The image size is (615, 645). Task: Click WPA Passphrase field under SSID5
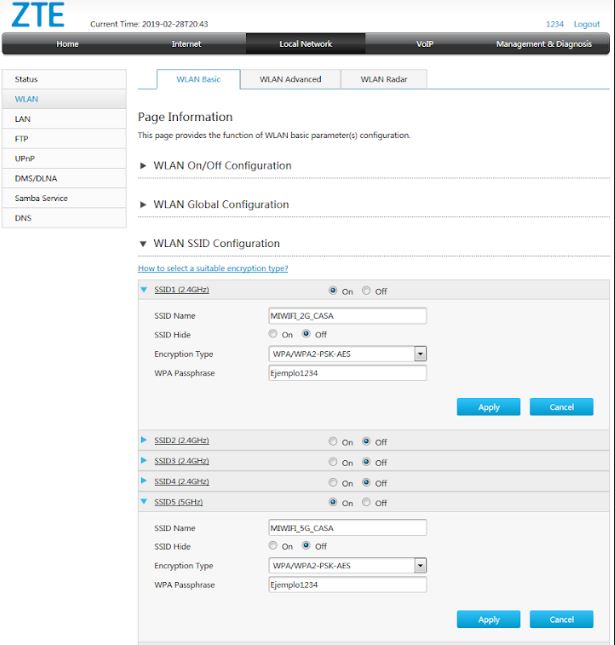pos(348,585)
